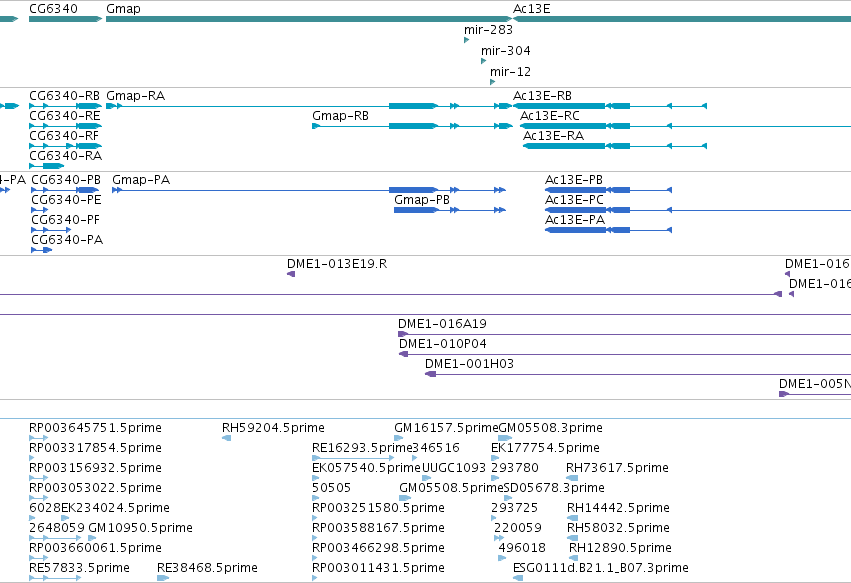Image resolution: width=851 pixels, height=583 pixels.
Task: Select EST EK177754.5prime
Action: [x=545, y=448]
